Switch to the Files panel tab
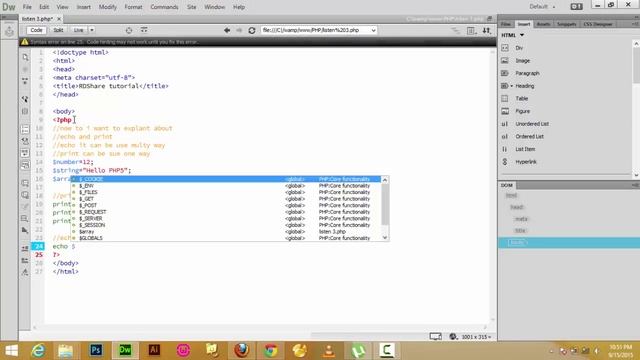This screenshot has width=640, height=360. tap(506, 24)
